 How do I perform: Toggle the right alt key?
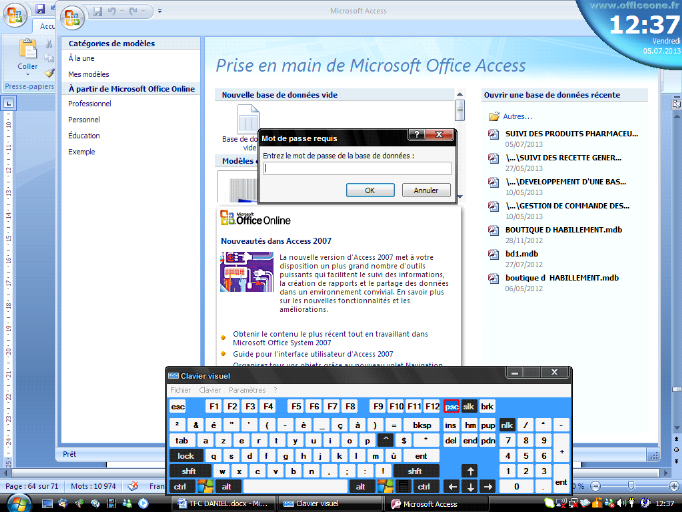click(361, 486)
